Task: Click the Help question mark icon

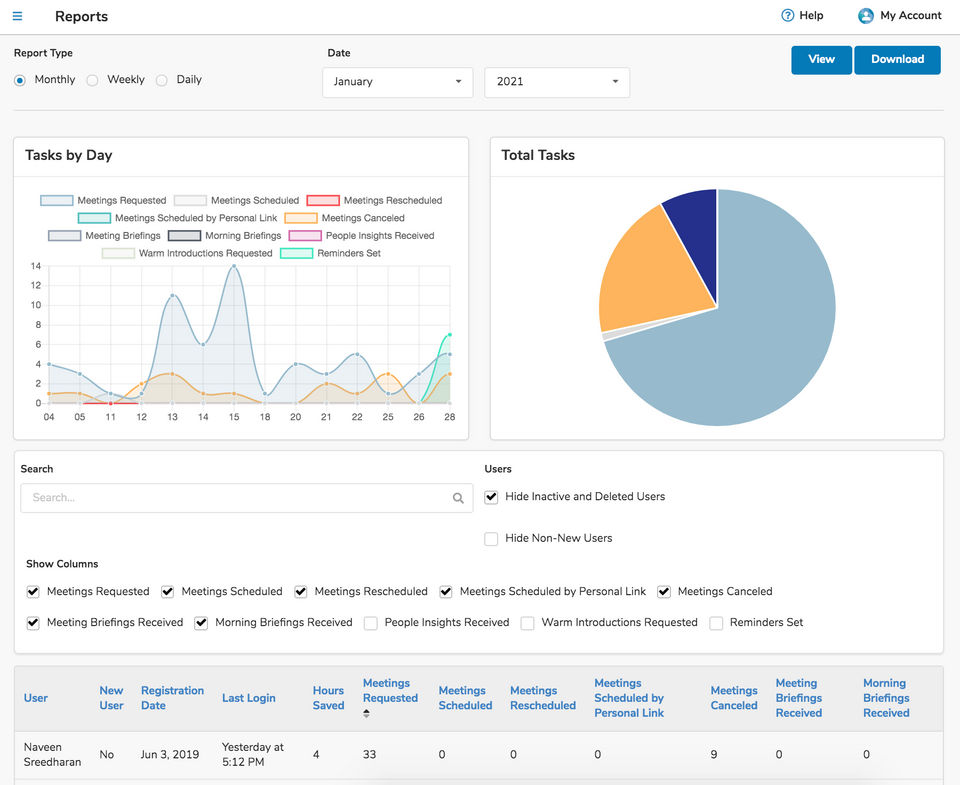Action: pos(787,16)
